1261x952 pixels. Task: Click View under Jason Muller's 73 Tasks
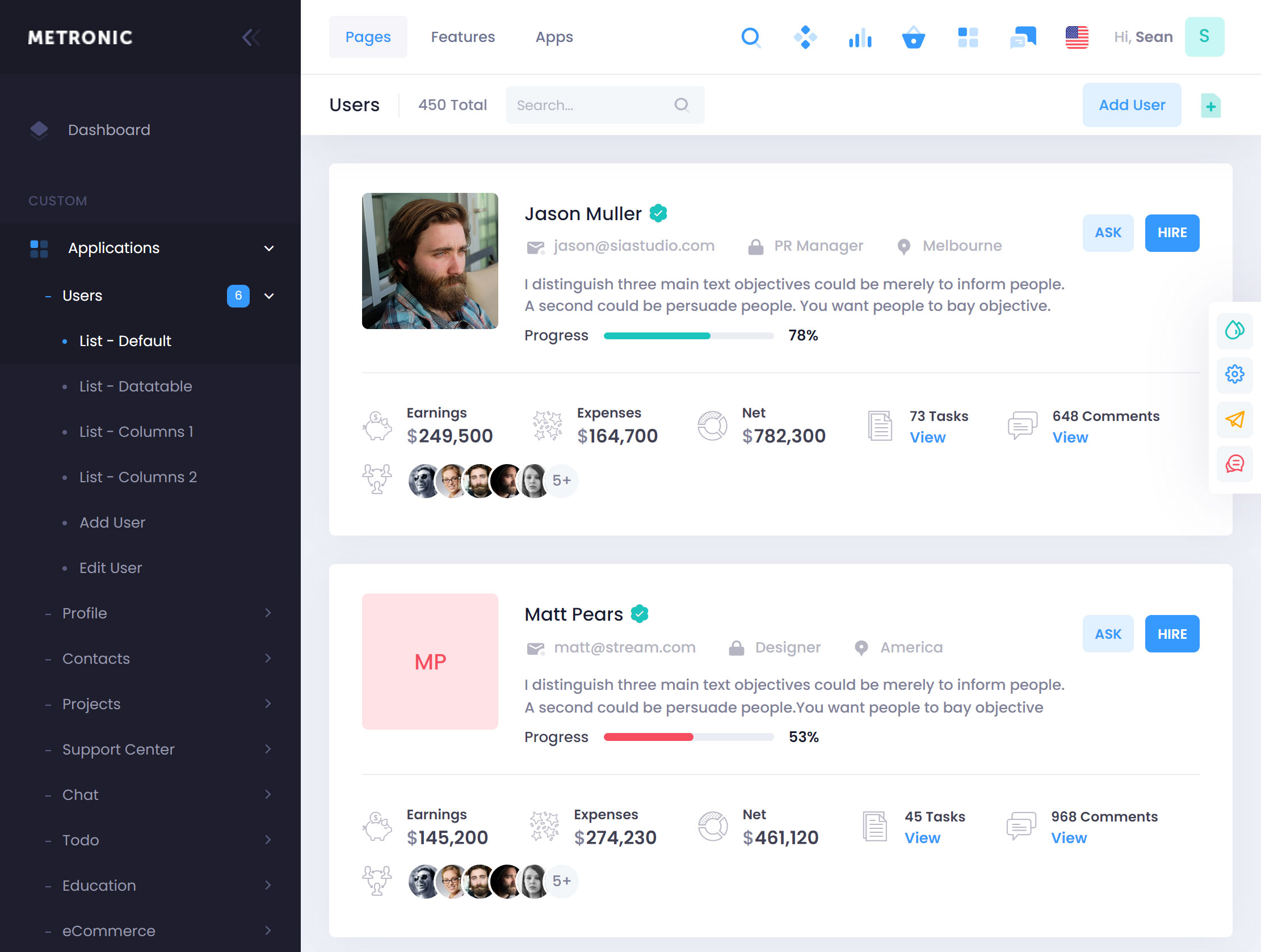pyautogui.click(x=927, y=437)
